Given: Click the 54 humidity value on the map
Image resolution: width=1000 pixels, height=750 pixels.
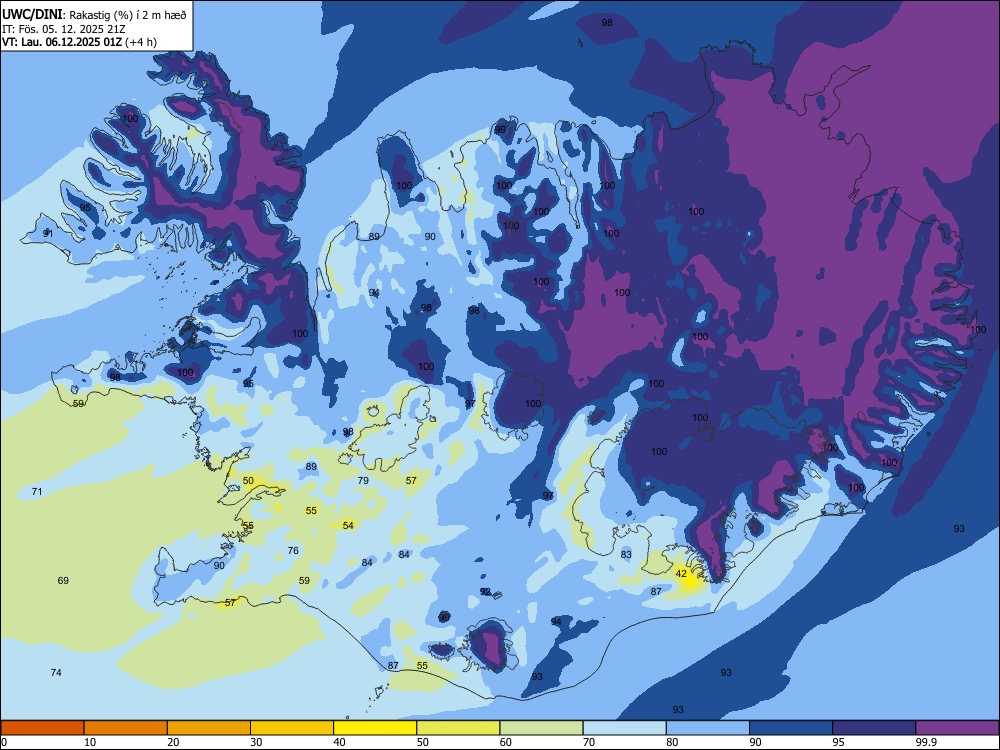Looking at the screenshot, I should pos(348,526).
